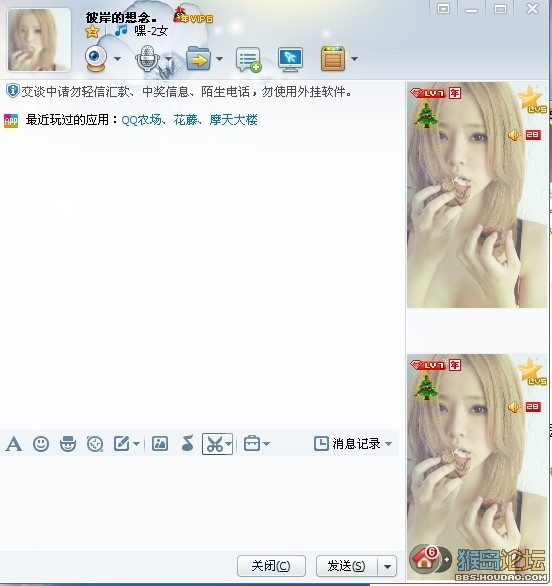Launch remote desktop assistance icon
The image size is (552, 586).
pos(290,59)
